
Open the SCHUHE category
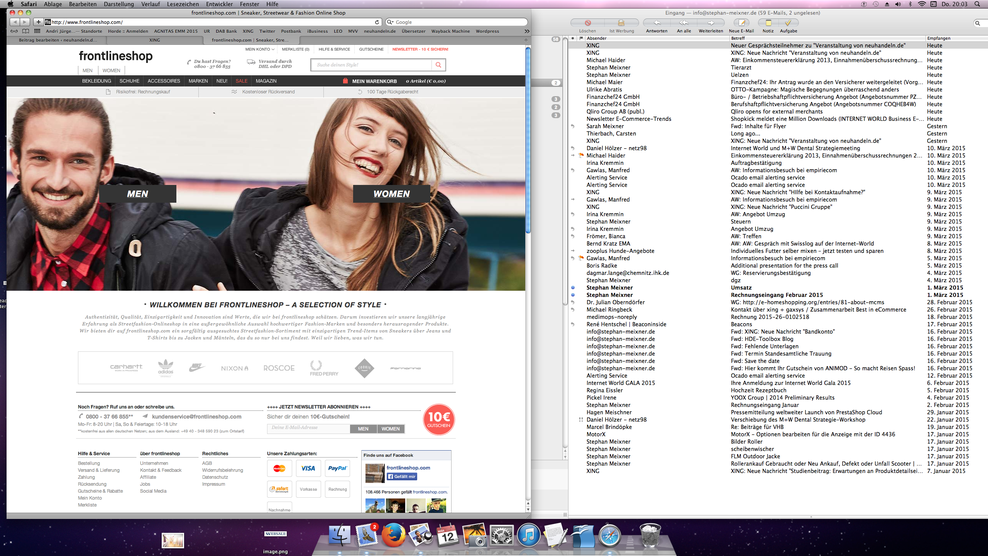point(129,81)
